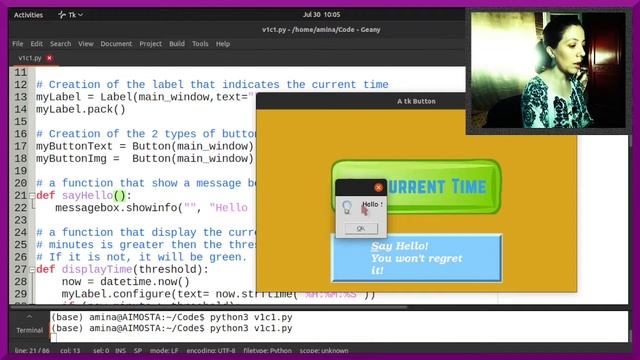Open the Build menu
The height and width of the screenshot is (360, 640).
[x=177, y=44]
